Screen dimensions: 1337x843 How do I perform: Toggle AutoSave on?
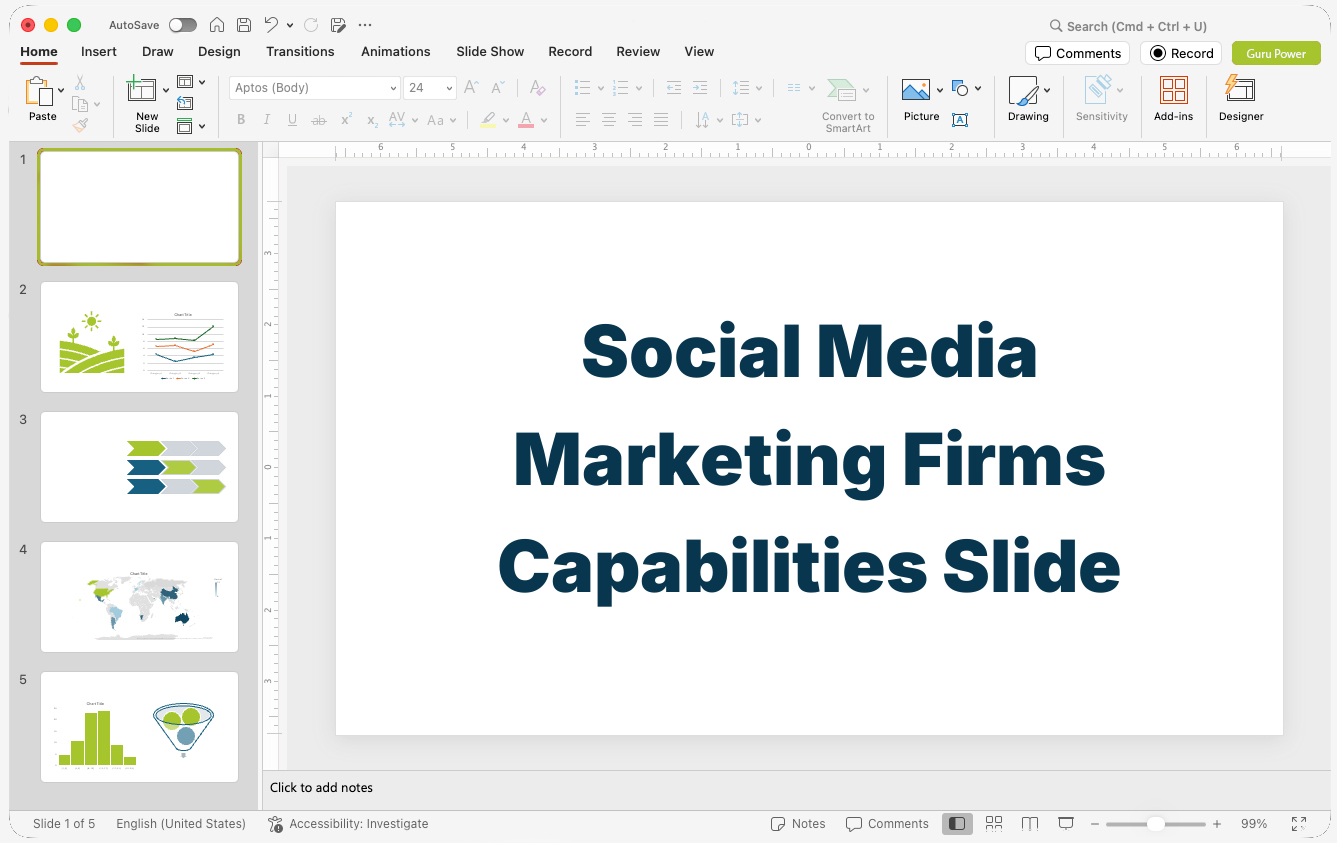click(x=183, y=25)
